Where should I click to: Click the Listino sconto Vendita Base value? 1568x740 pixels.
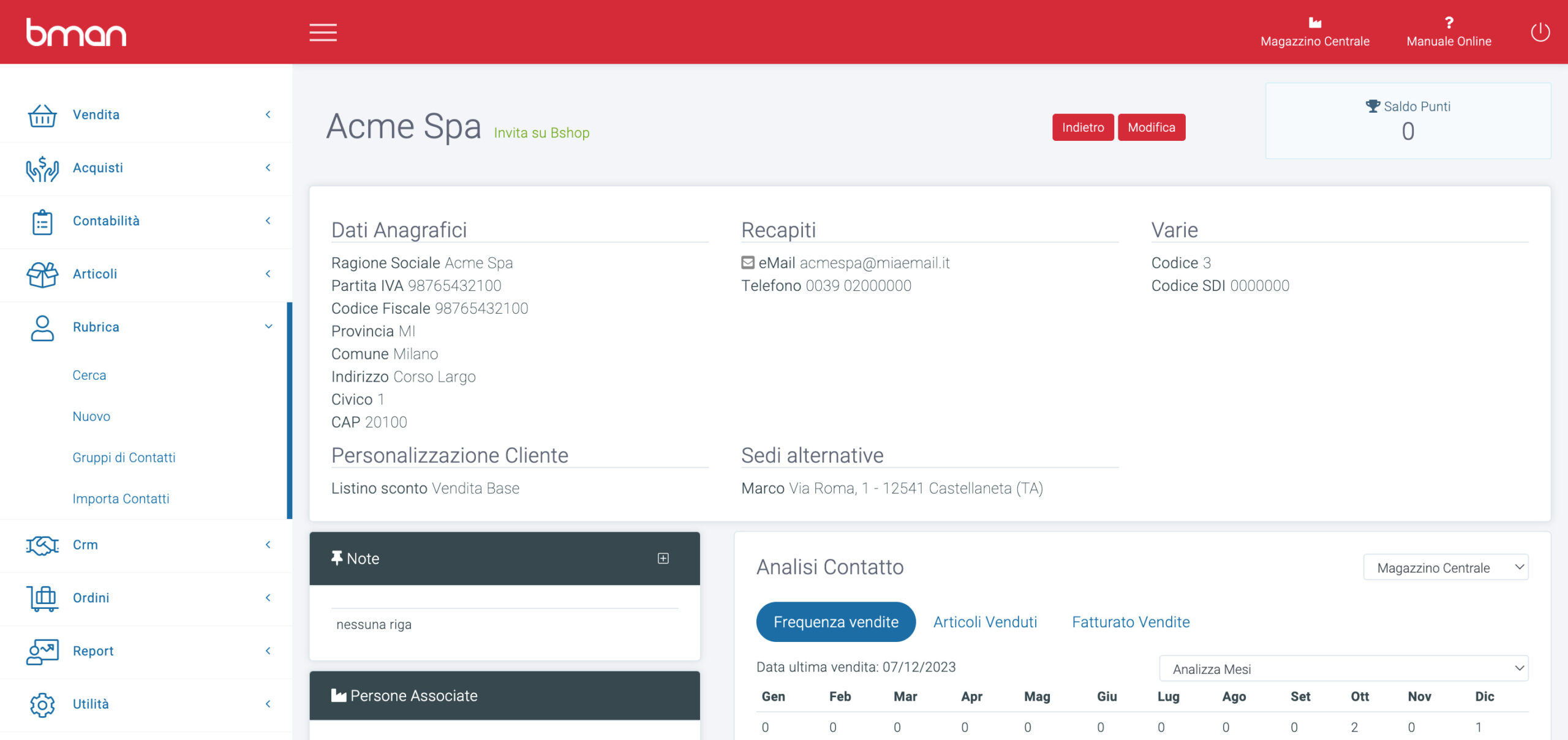(x=475, y=488)
